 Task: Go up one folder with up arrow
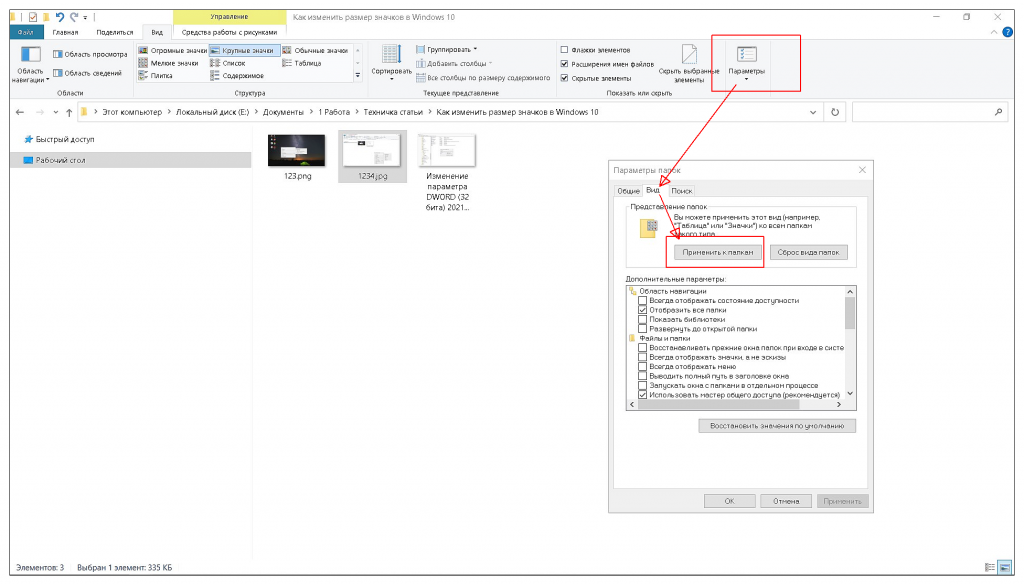pyautogui.click(x=68, y=112)
